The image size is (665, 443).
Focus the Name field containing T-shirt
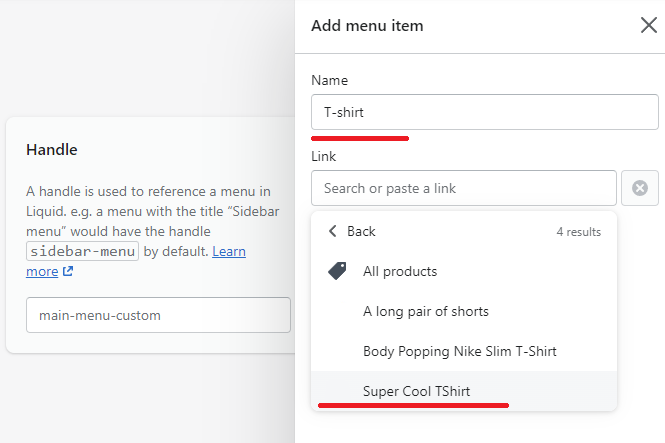(485, 112)
